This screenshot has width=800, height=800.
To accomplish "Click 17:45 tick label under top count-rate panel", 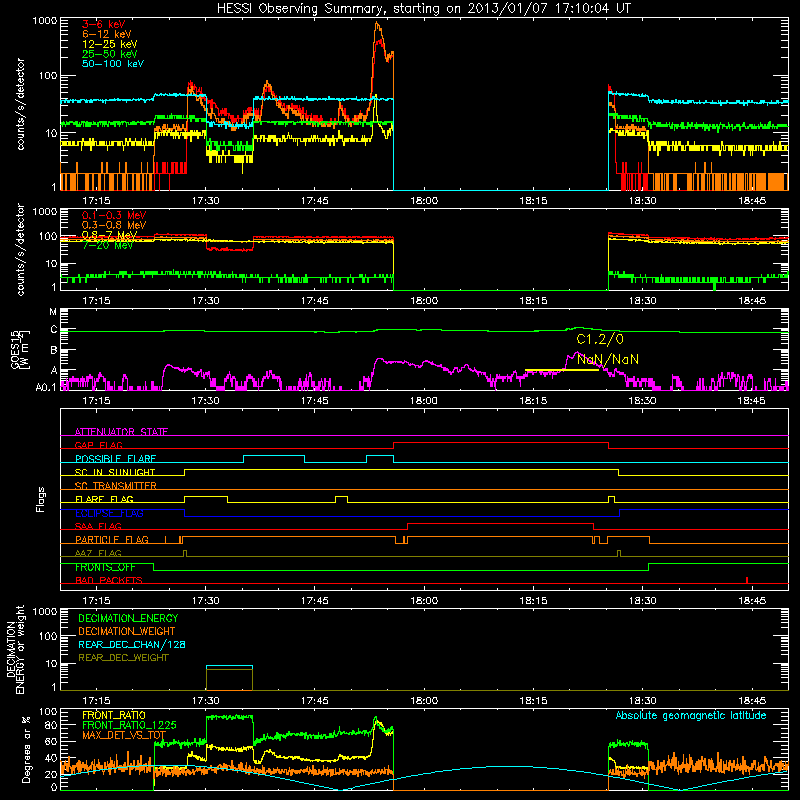I will 315,201.
